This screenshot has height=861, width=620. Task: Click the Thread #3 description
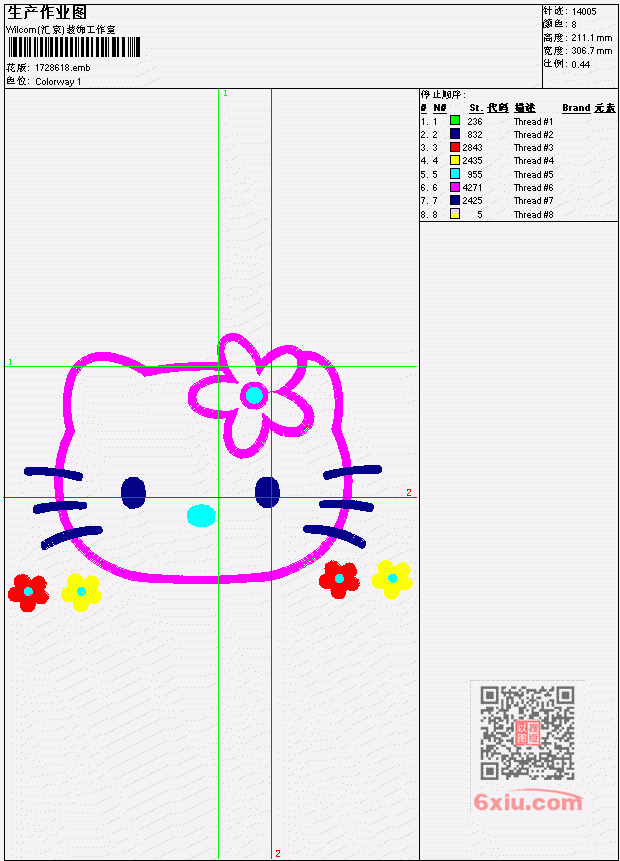[x=533, y=148]
